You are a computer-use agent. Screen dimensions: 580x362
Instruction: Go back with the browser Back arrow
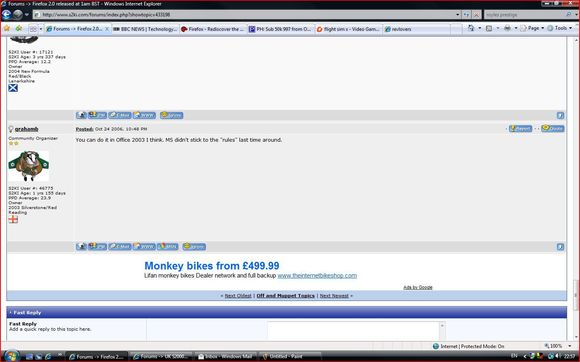point(6,15)
